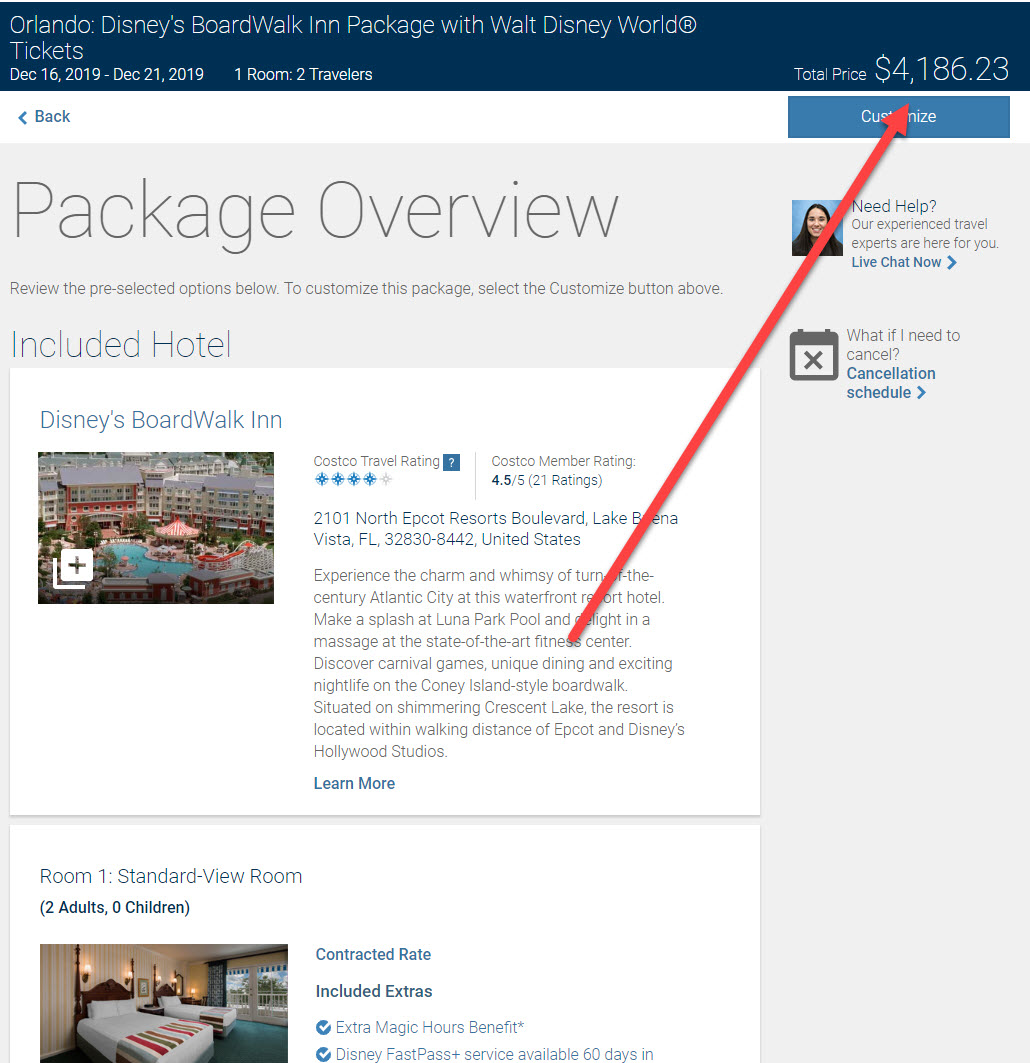Screen dimensions: 1030x1063
Task: Click the Costco Travel Rating help icon
Action: 451,462
